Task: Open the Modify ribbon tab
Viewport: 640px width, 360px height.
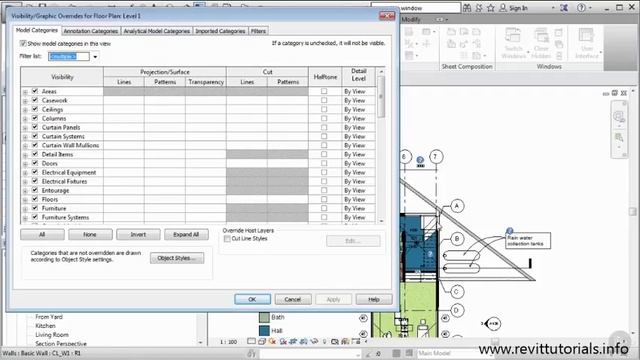Action: 411,20
